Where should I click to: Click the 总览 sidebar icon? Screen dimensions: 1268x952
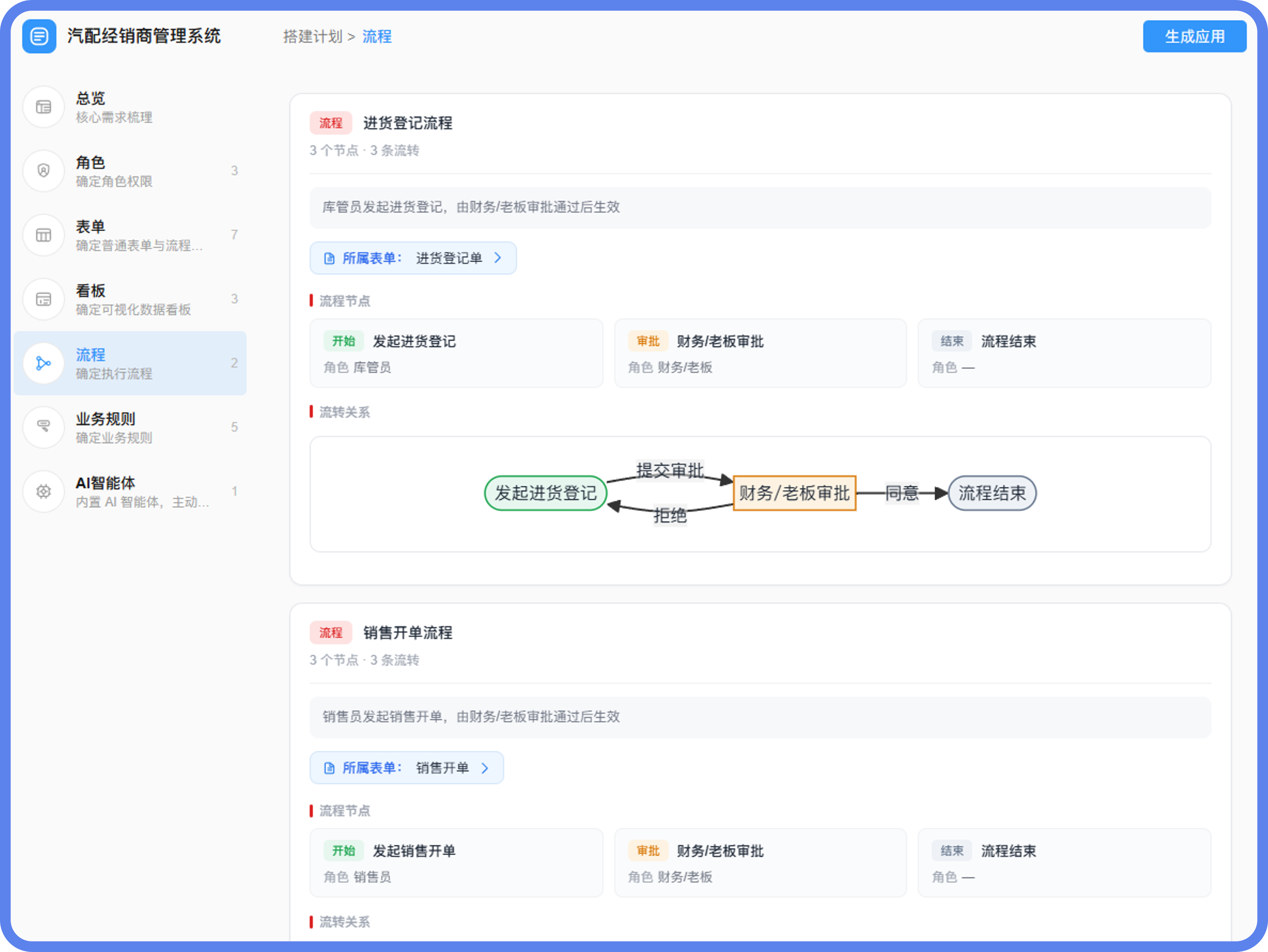pyautogui.click(x=43, y=107)
